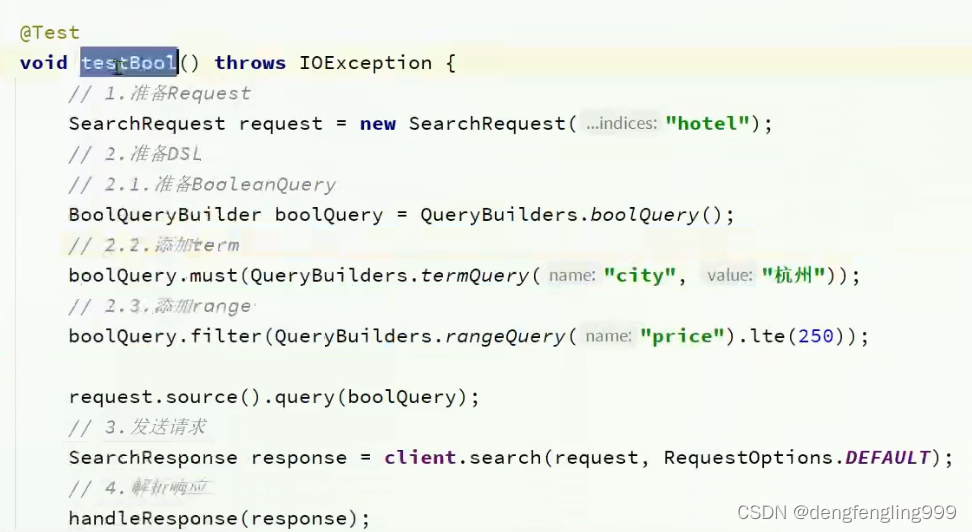Screen dimensions: 972x532
Task: Click the SearchResponse type declaration
Action: pyautogui.click(x=153, y=458)
